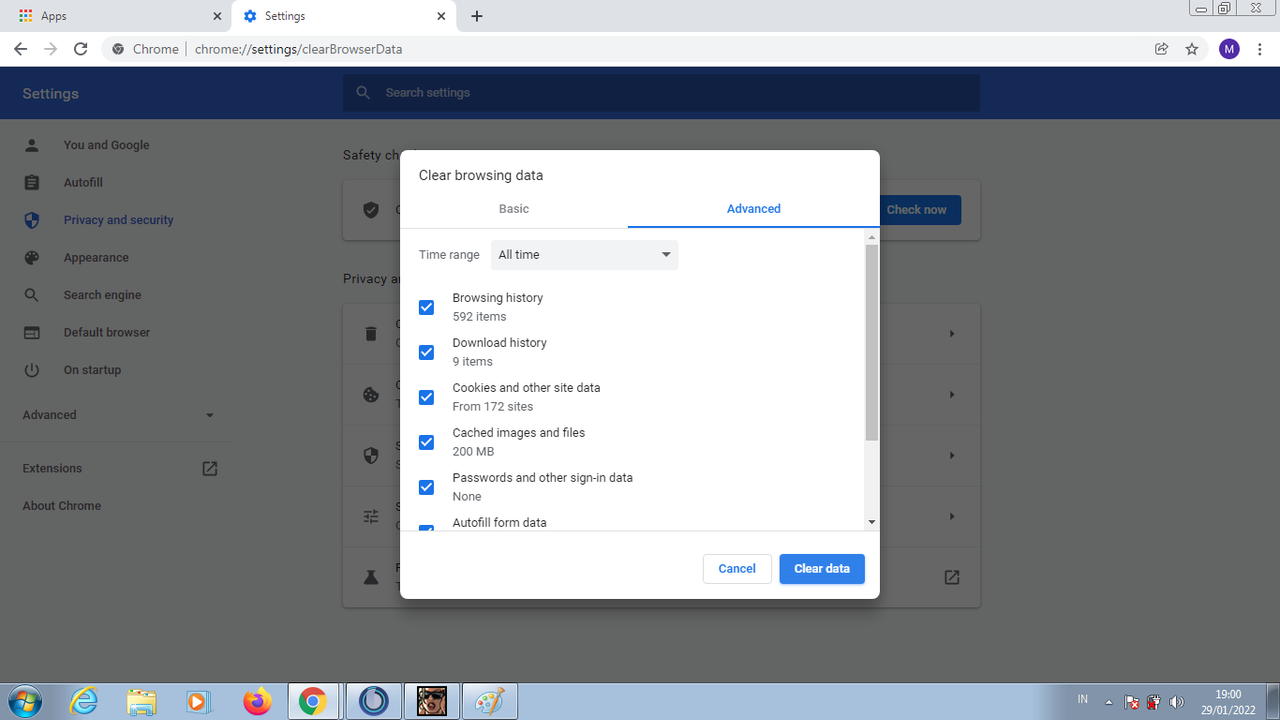This screenshot has width=1280, height=720.
Task: Click the Settings search magnifier icon
Action: (363, 93)
